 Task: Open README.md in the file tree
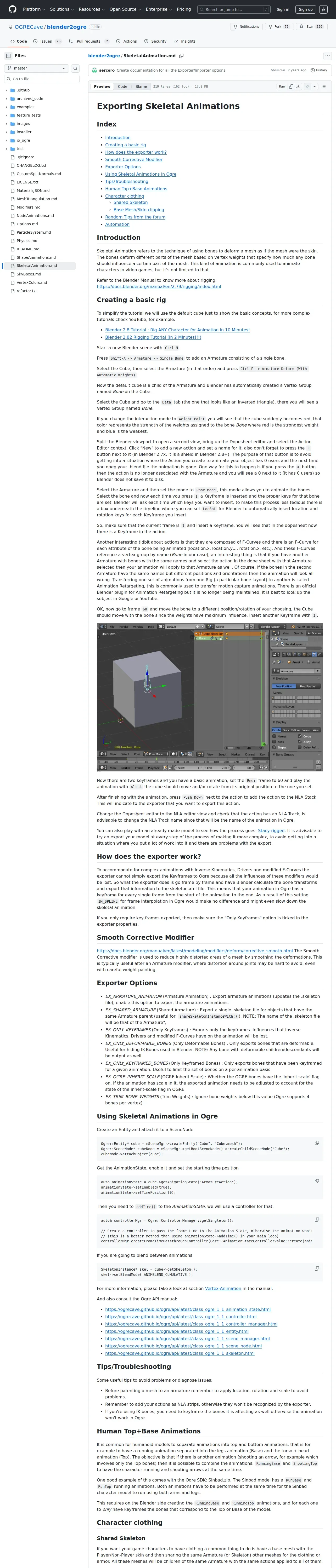(28, 249)
